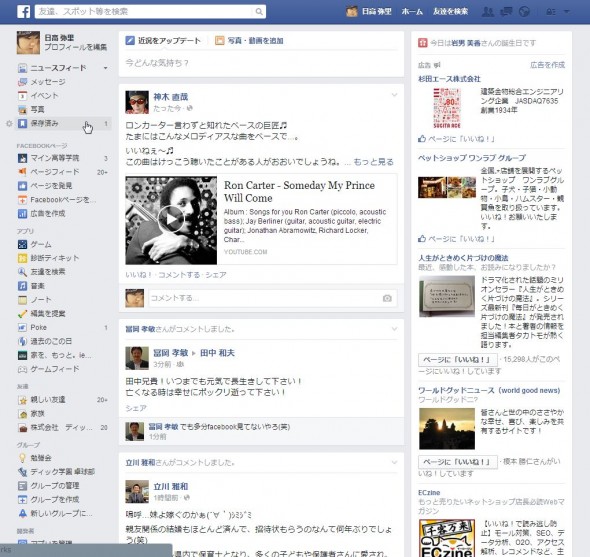Open 音楽 in the apps section
This screenshot has width=590, height=557.
[x=37, y=286]
